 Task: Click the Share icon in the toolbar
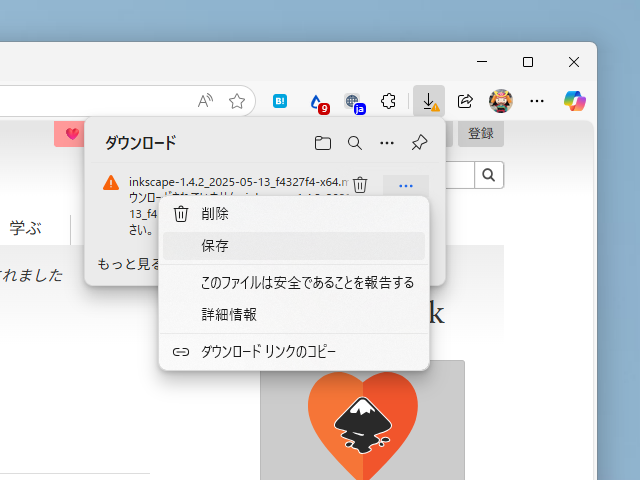point(465,101)
